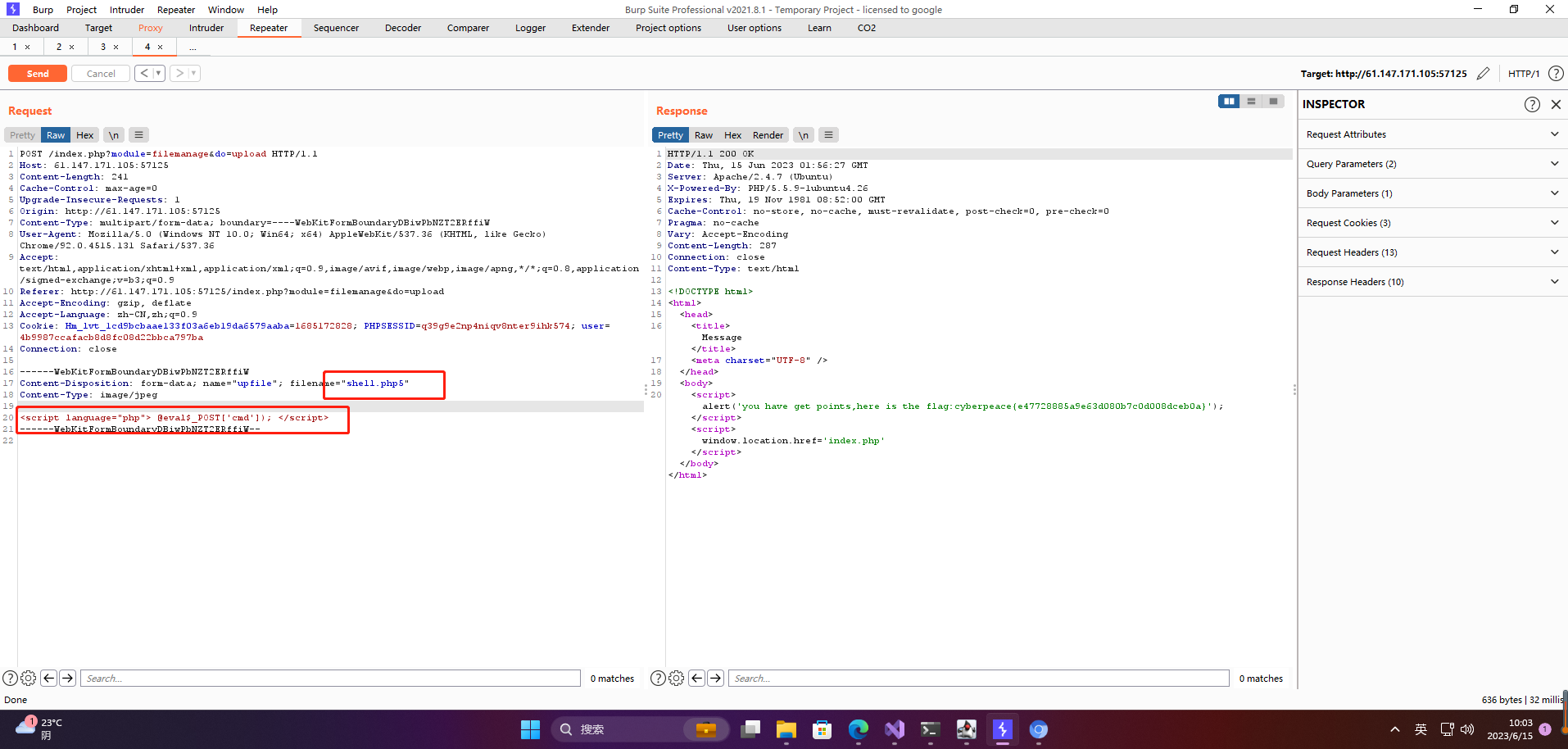The width and height of the screenshot is (1568, 749).
Task: Open the CO2 extension tab
Action: [867, 28]
